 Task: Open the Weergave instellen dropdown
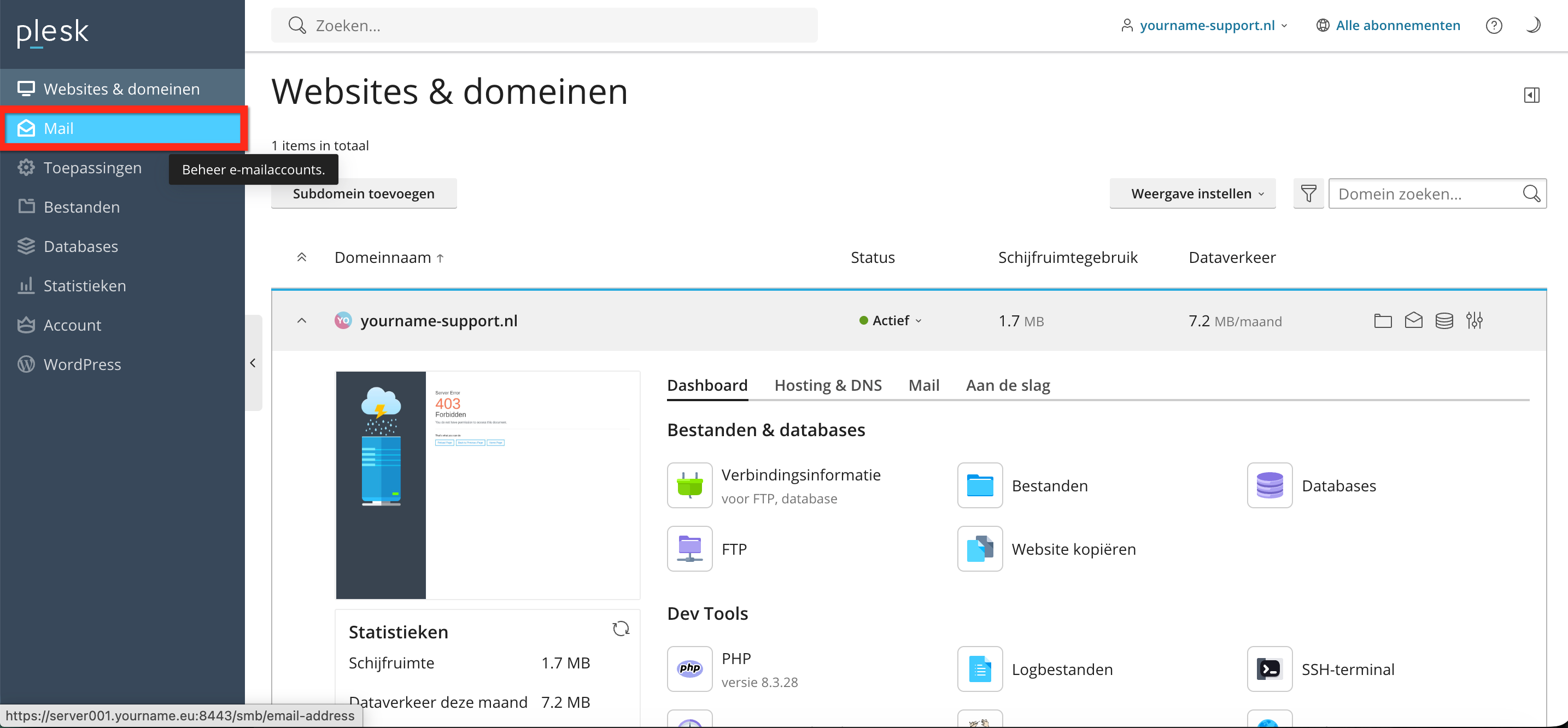pyautogui.click(x=1192, y=193)
